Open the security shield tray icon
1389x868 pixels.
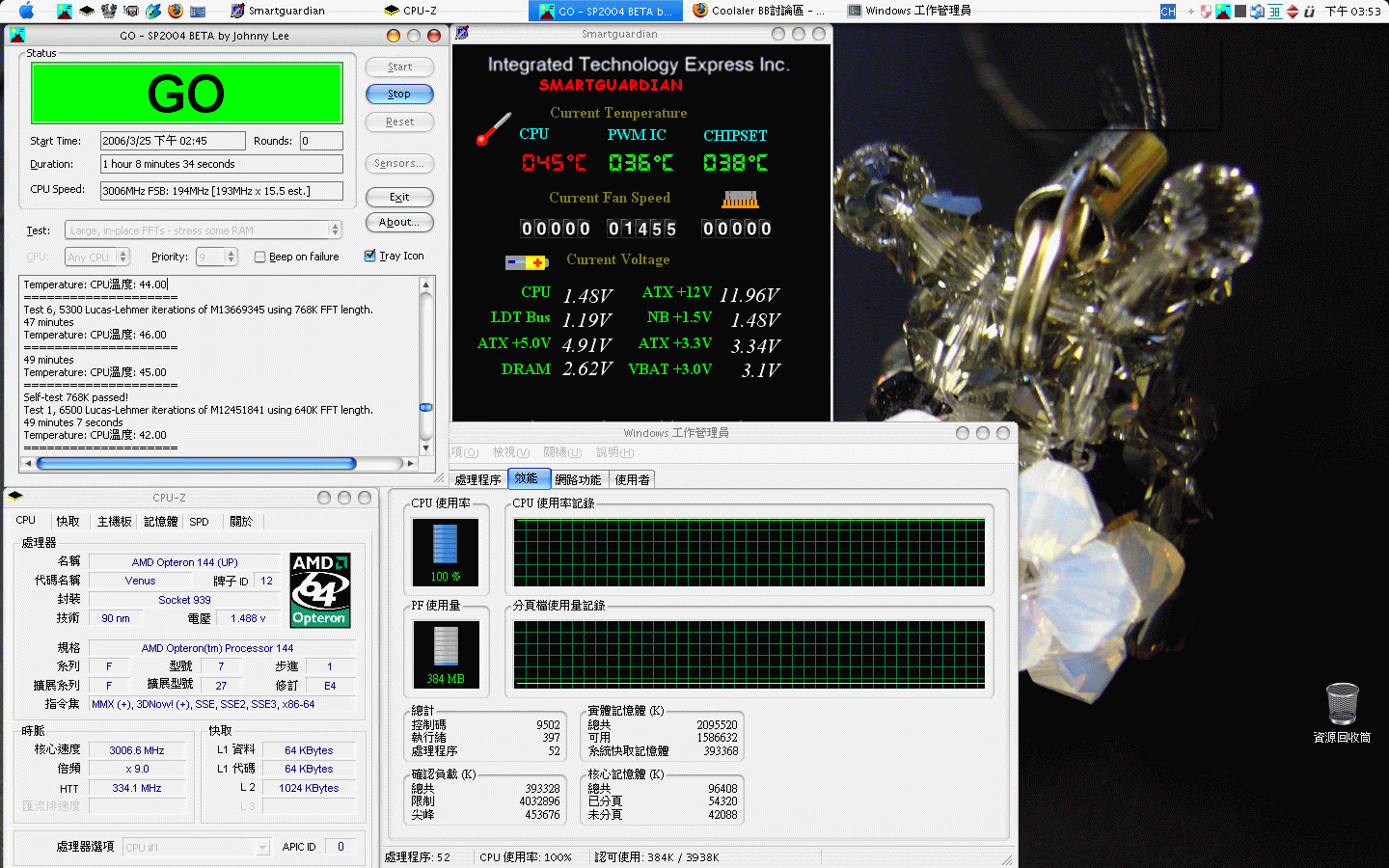(1206, 12)
